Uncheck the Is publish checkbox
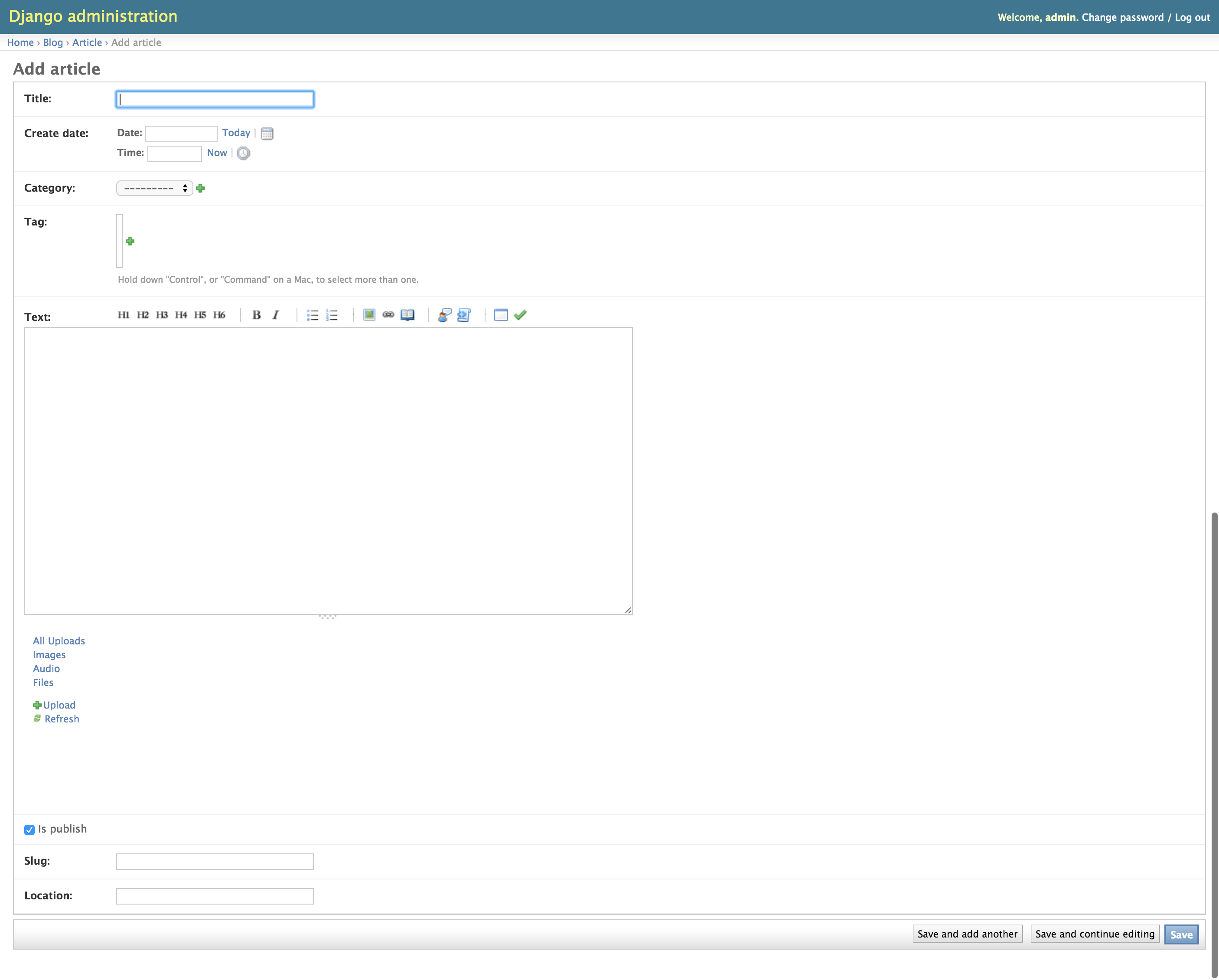Viewport: 1219px width, 980px height. point(29,830)
